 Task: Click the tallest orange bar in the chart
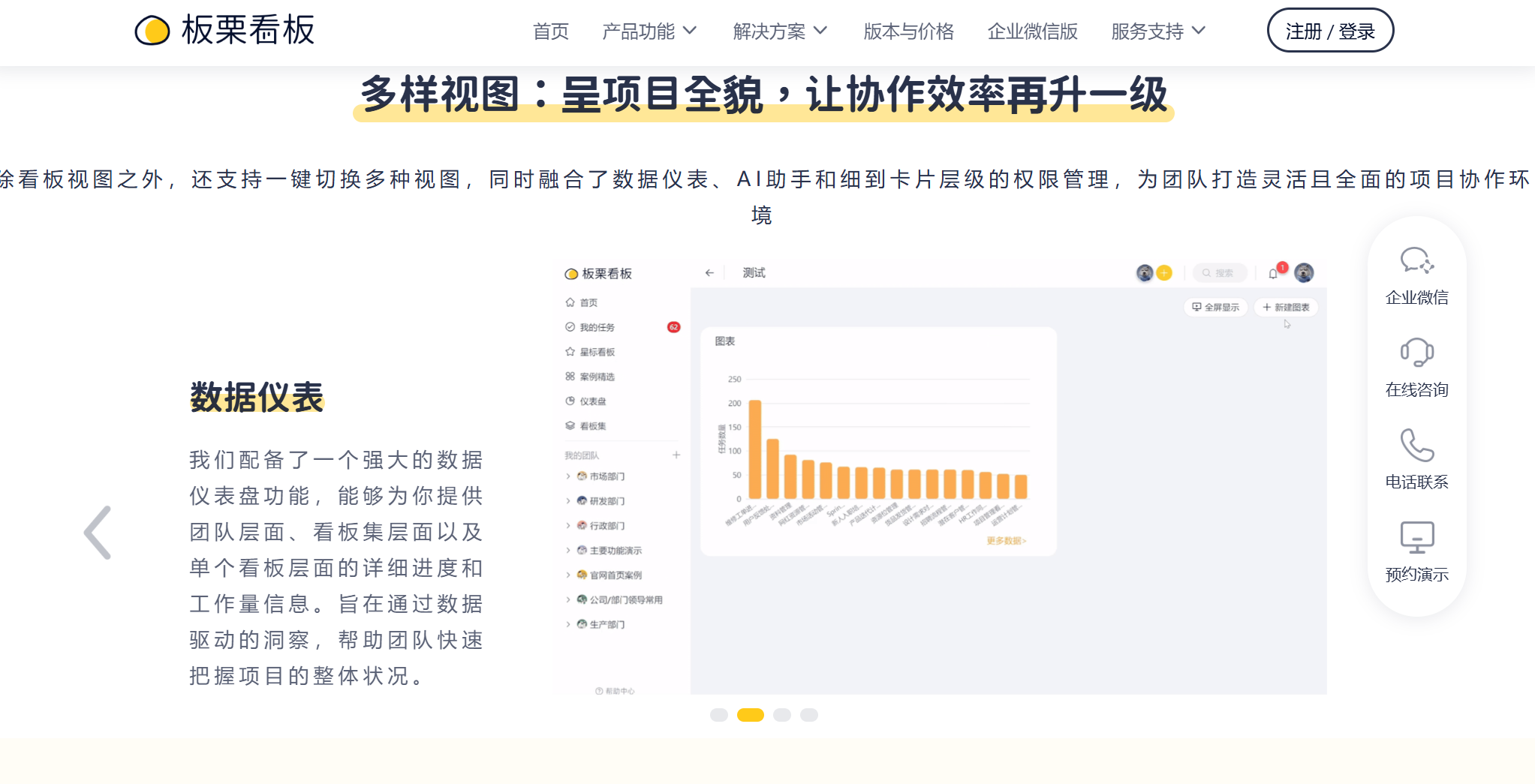click(x=755, y=449)
